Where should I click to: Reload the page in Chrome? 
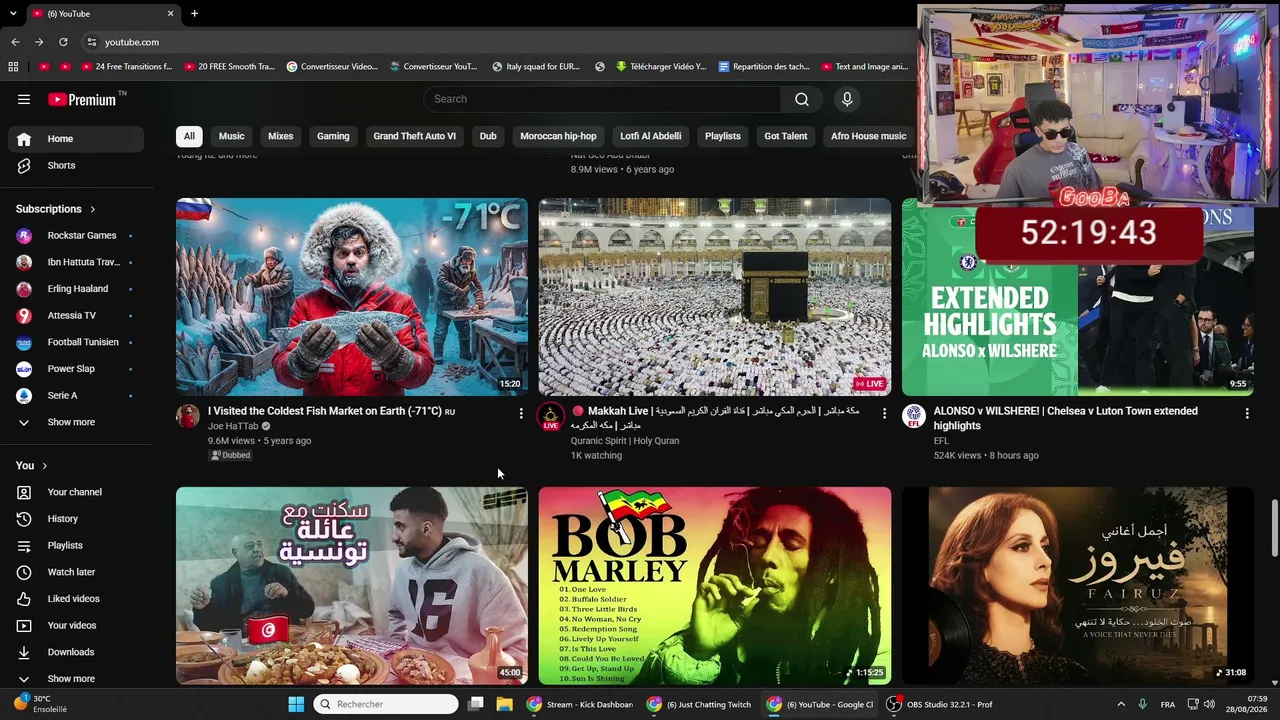point(63,42)
